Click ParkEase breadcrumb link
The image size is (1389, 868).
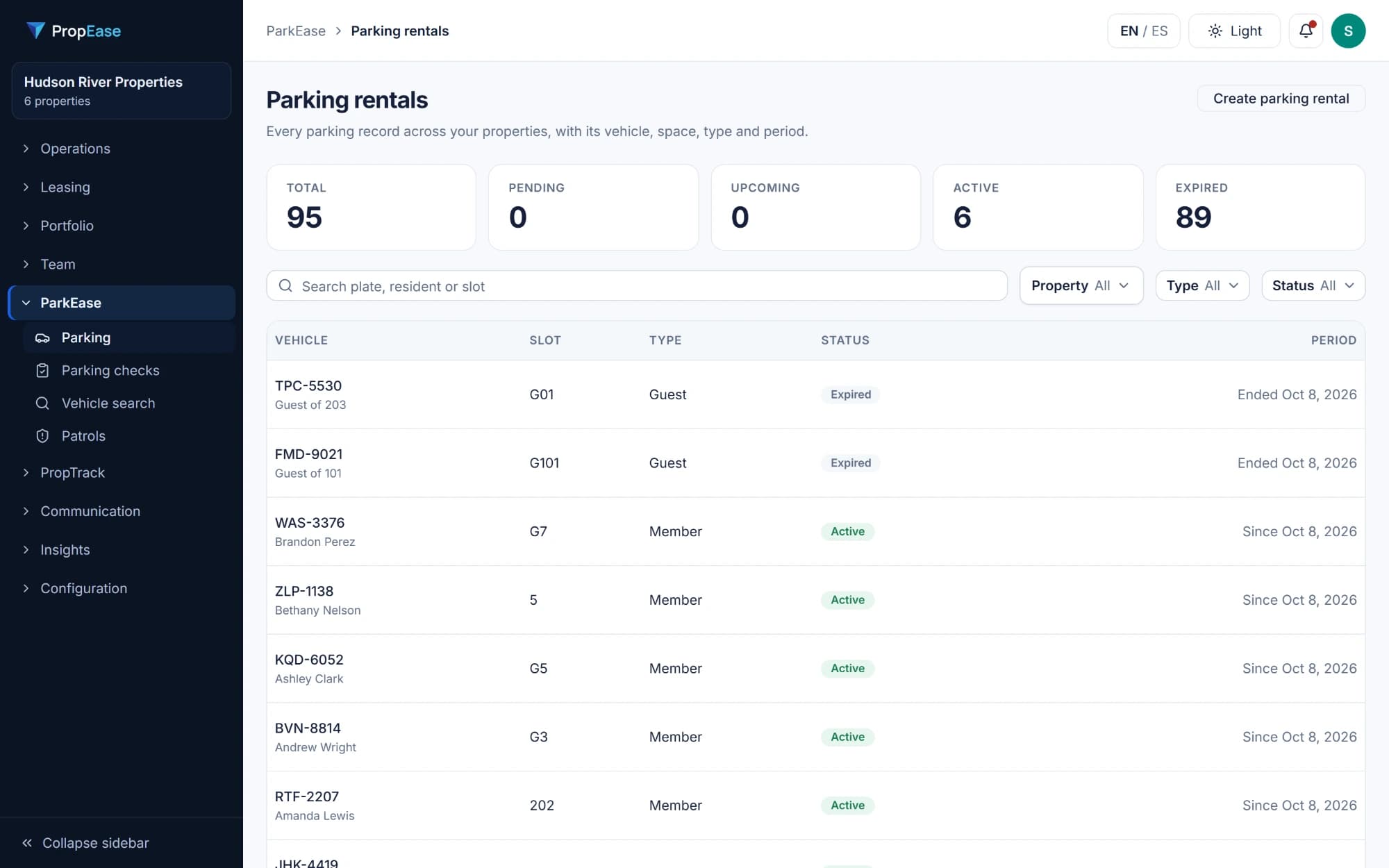coord(296,31)
